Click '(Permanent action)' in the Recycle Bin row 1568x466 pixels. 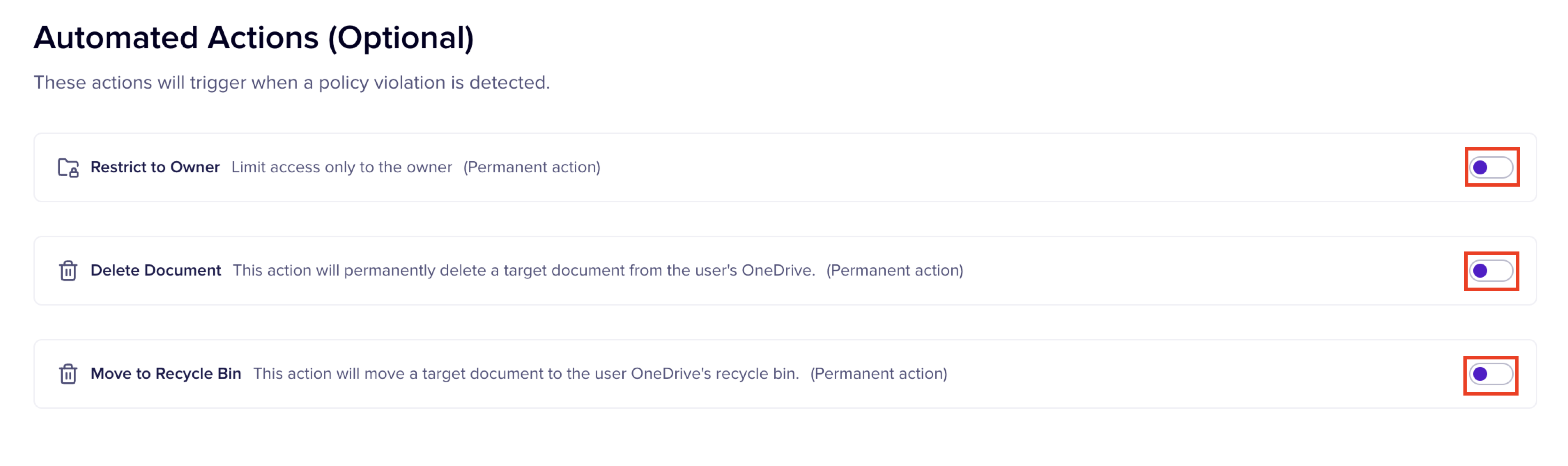coord(878,374)
